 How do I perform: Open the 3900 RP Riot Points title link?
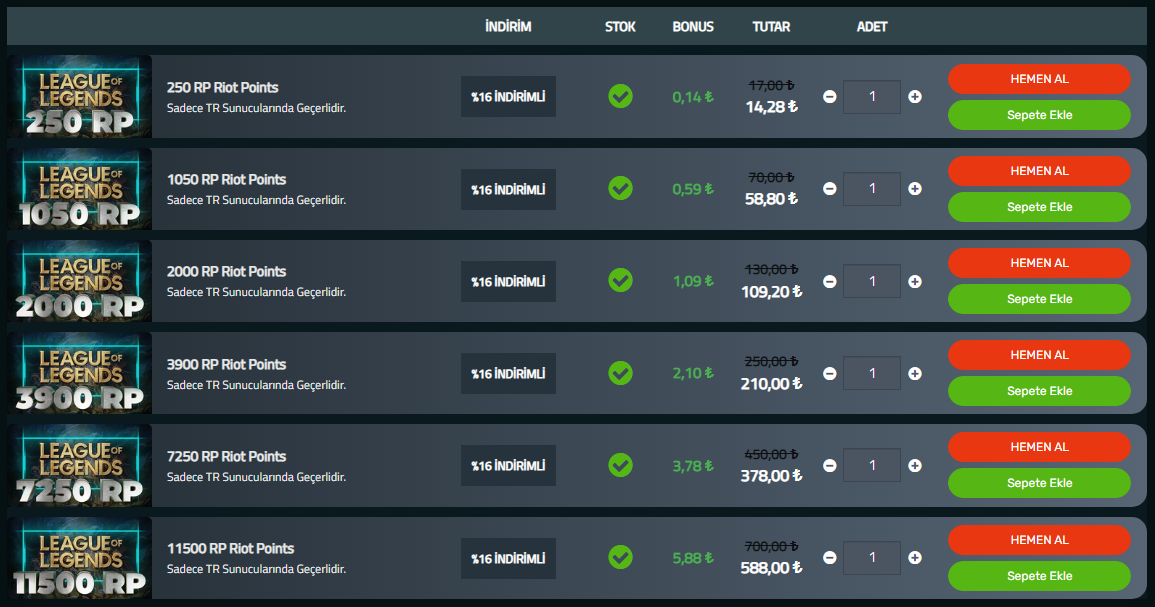226,364
